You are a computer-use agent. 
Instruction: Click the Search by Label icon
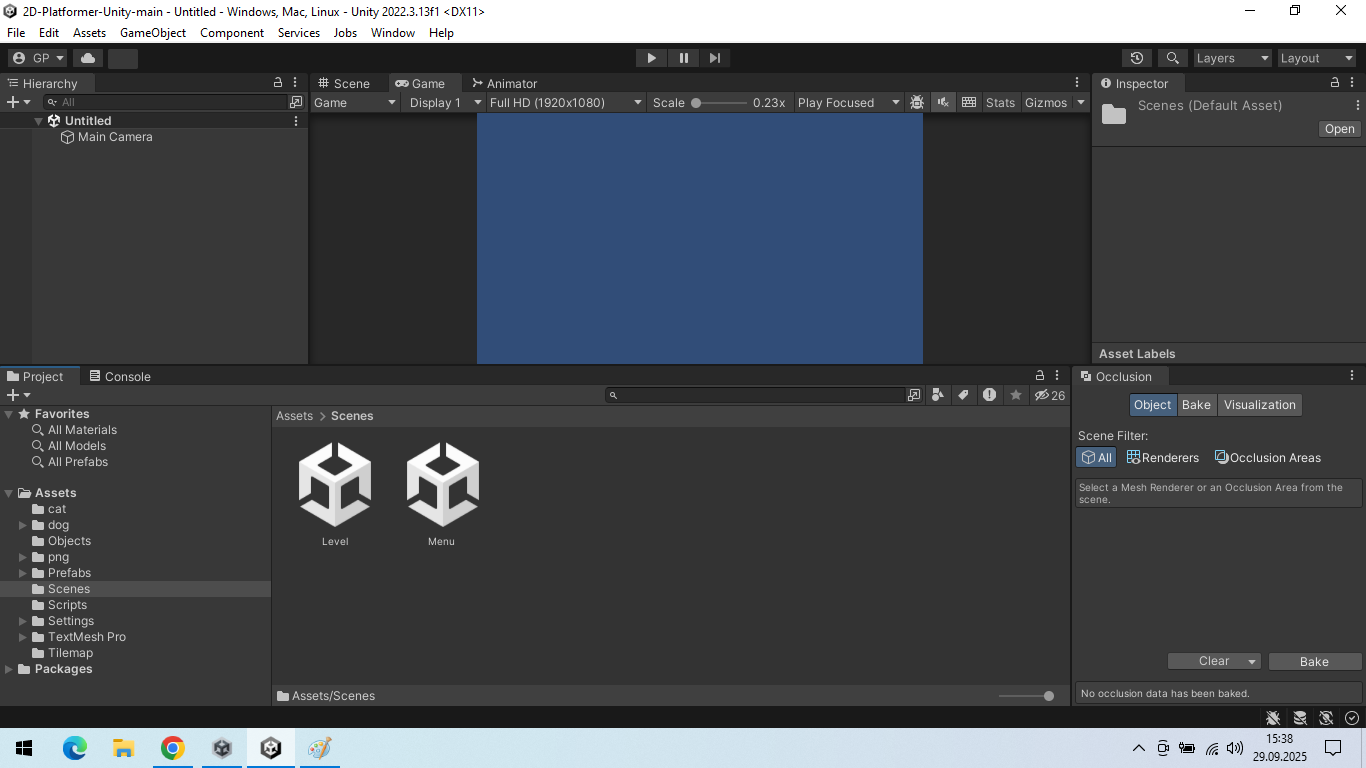(963, 395)
